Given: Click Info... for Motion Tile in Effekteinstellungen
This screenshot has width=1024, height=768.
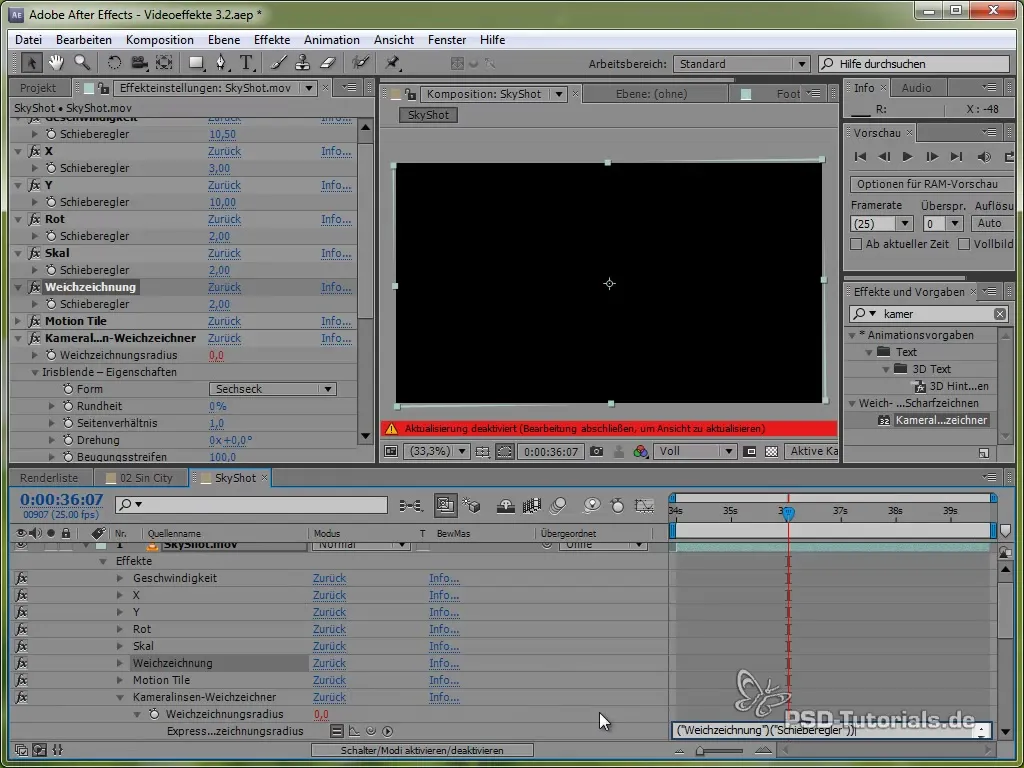Looking at the screenshot, I should coord(336,321).
